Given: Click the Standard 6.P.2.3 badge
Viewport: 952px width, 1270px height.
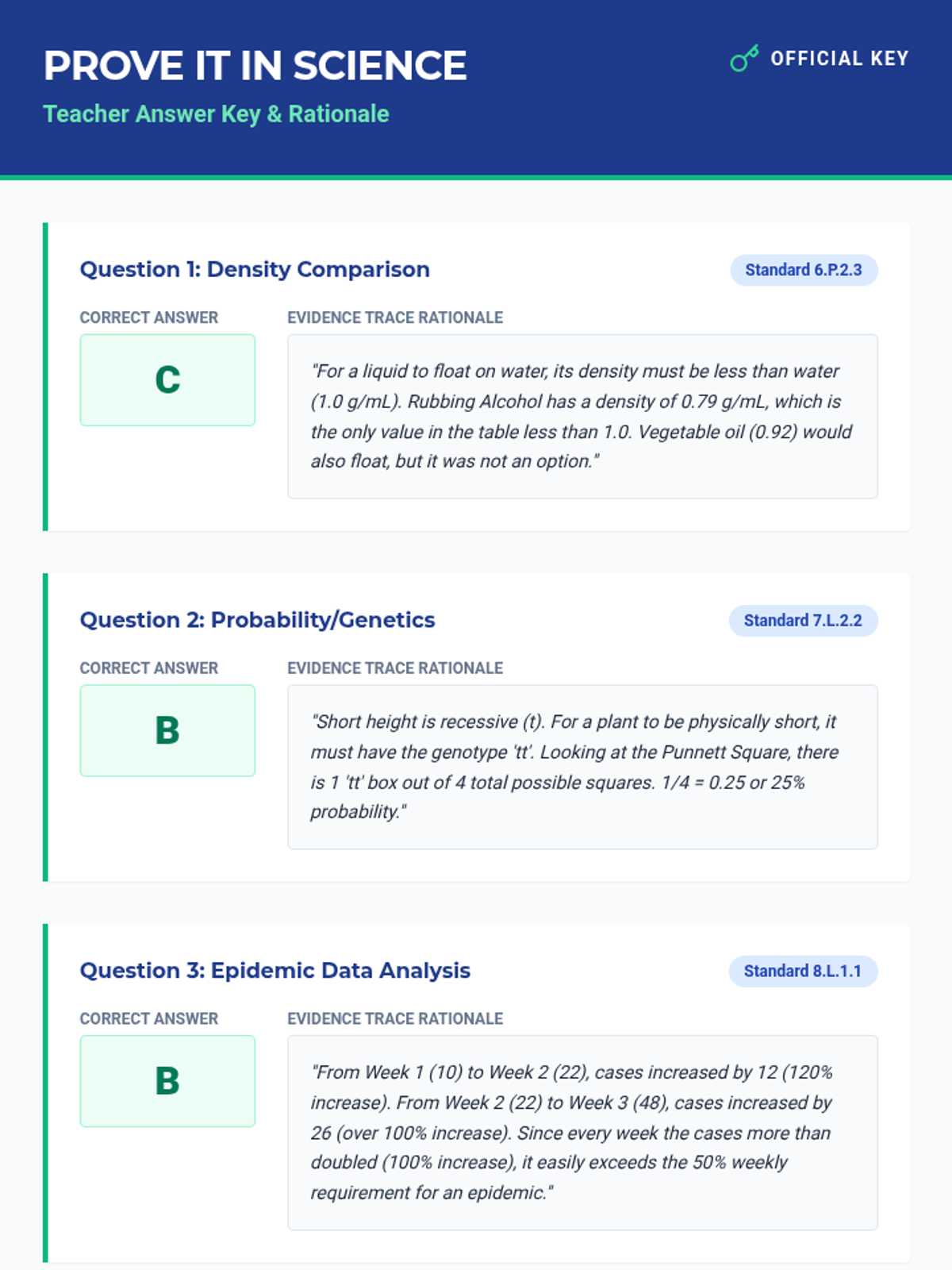Looking at the screenshot, I should click(x=803, y=270).
